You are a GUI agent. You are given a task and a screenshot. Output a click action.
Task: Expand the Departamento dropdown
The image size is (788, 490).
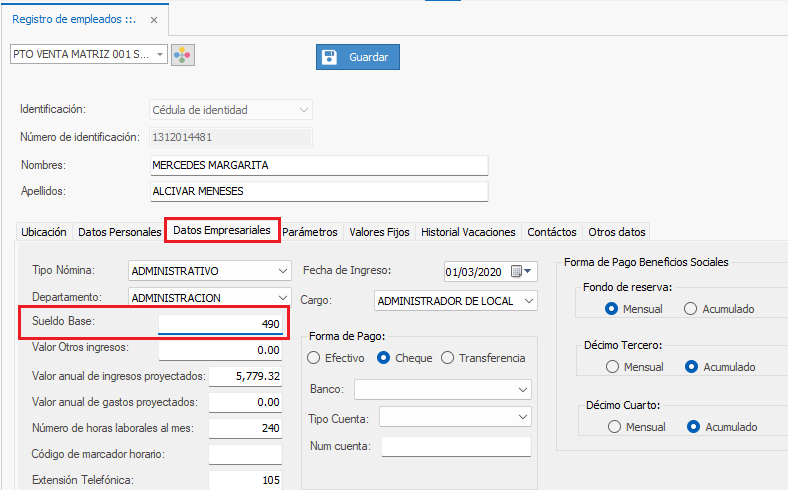[281, 297]
